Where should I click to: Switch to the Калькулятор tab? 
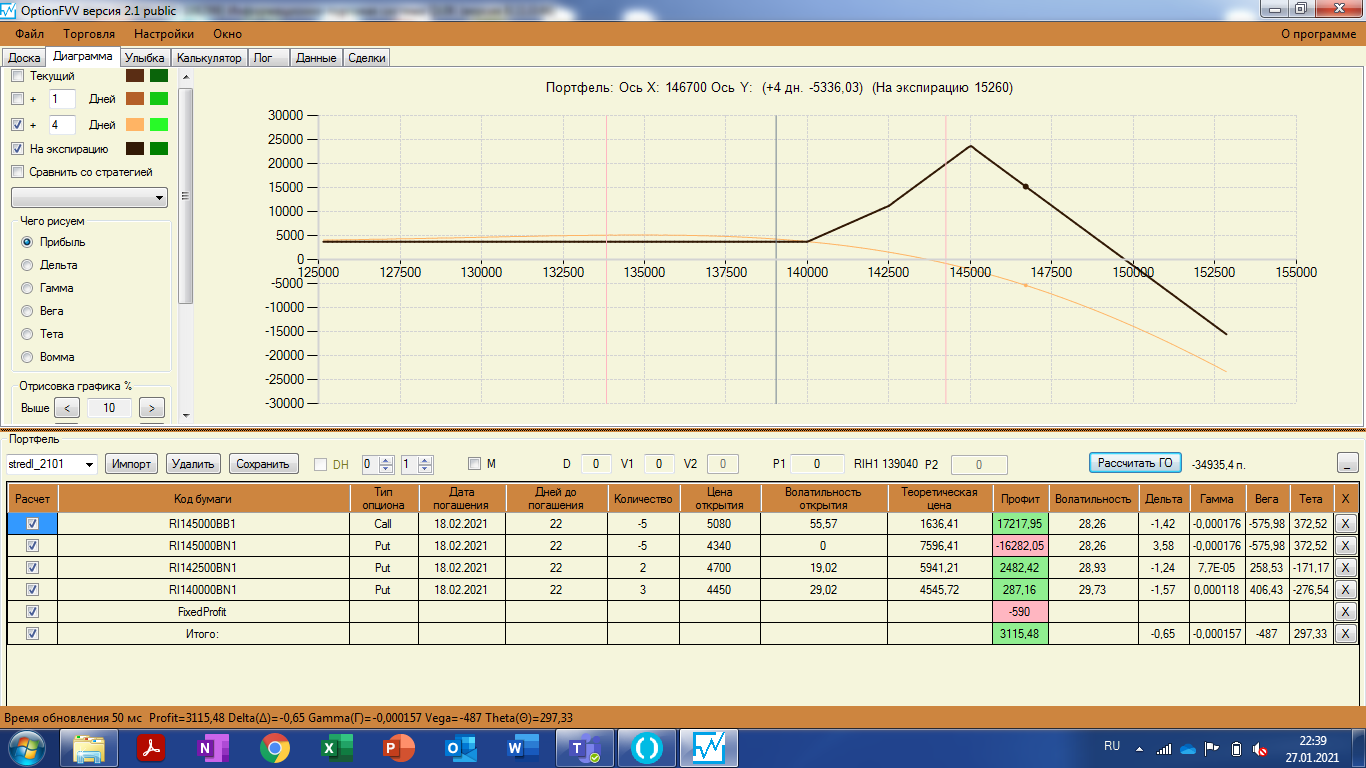point(210,58)
